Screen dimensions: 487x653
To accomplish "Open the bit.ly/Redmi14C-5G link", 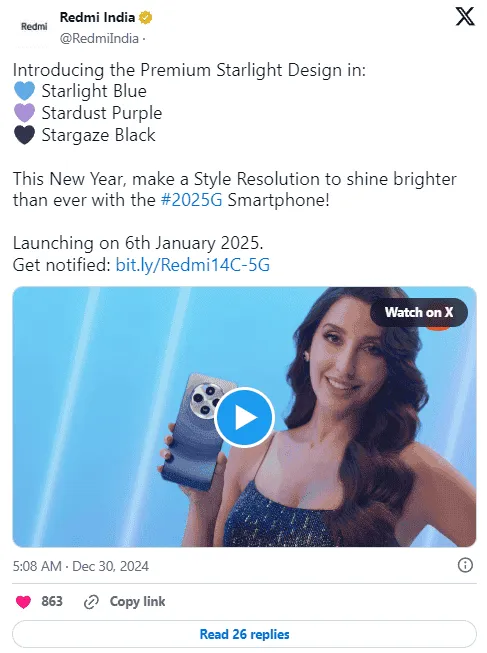I will (192, 265).
